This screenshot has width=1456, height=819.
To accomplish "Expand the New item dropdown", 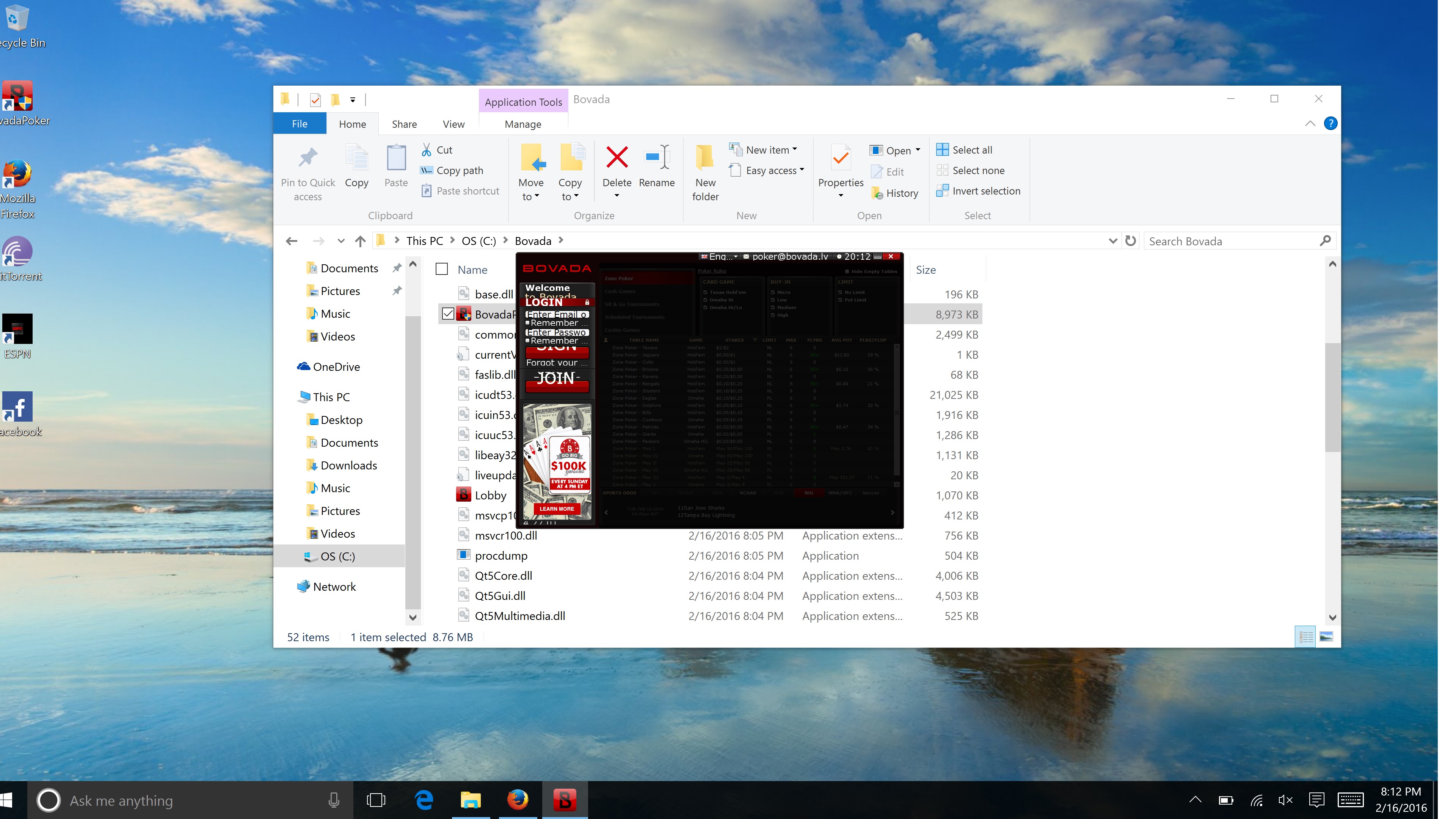I will (795, 149).
